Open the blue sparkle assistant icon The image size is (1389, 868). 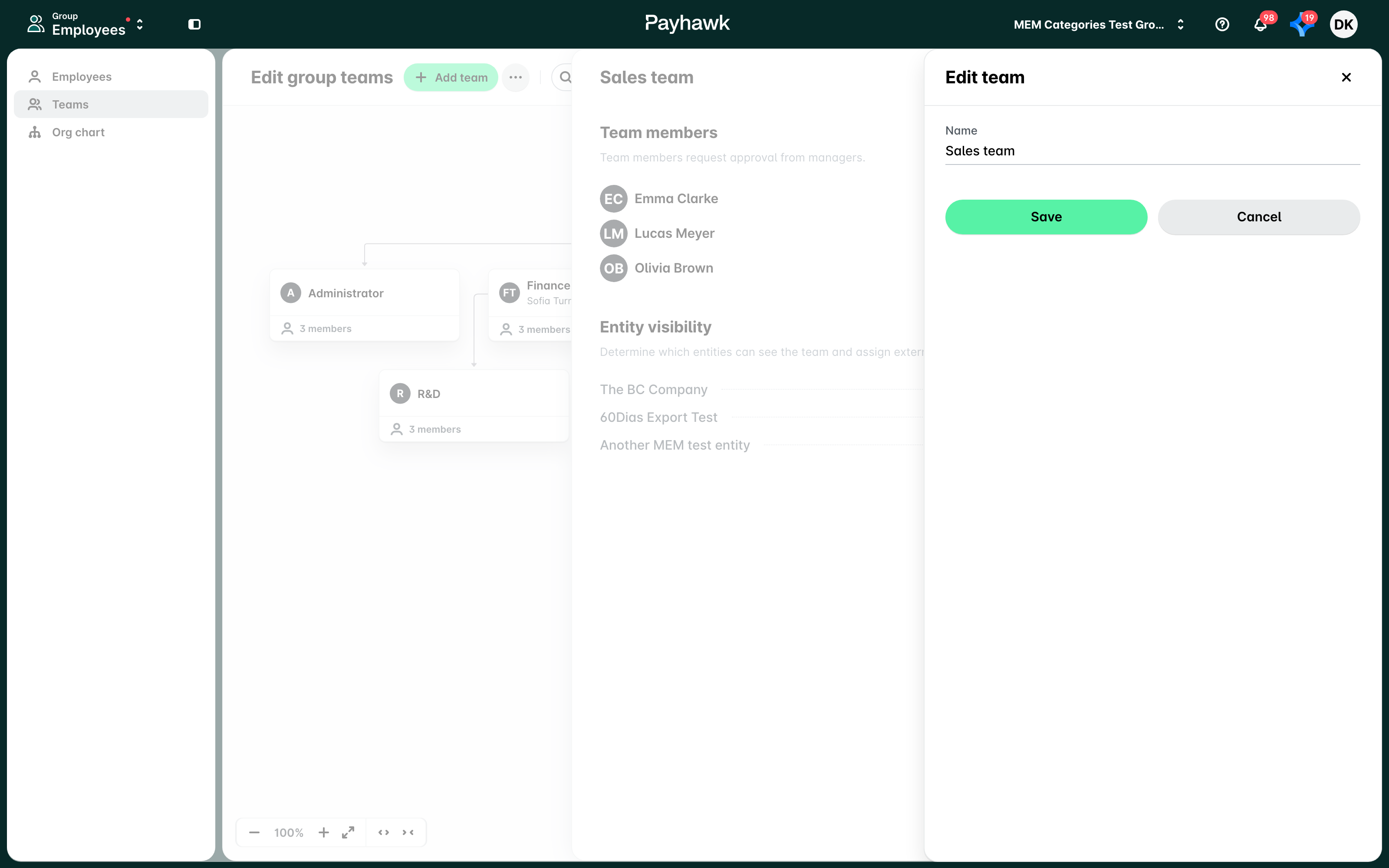point(1301,25)
